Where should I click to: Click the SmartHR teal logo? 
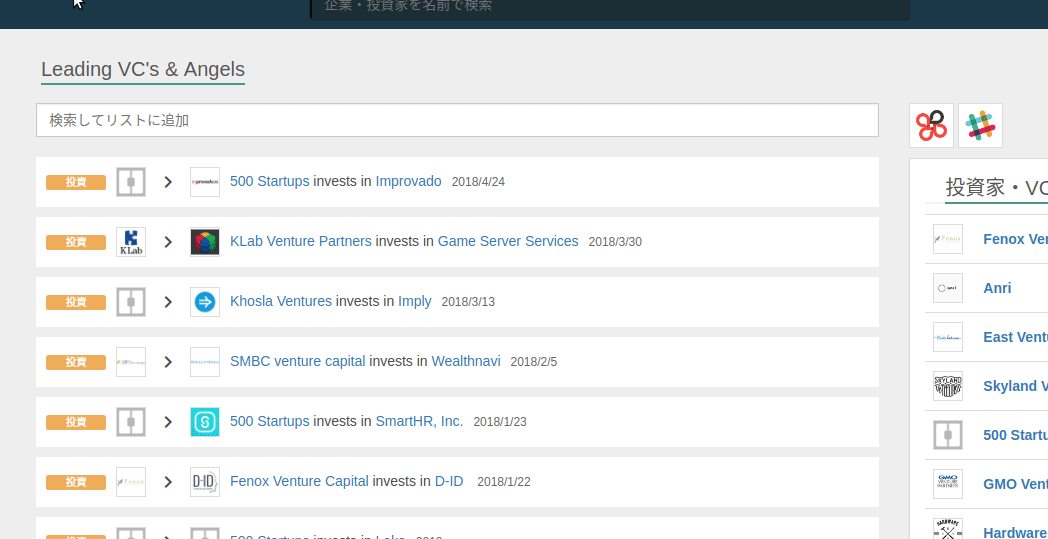click(x=205, y=422)
